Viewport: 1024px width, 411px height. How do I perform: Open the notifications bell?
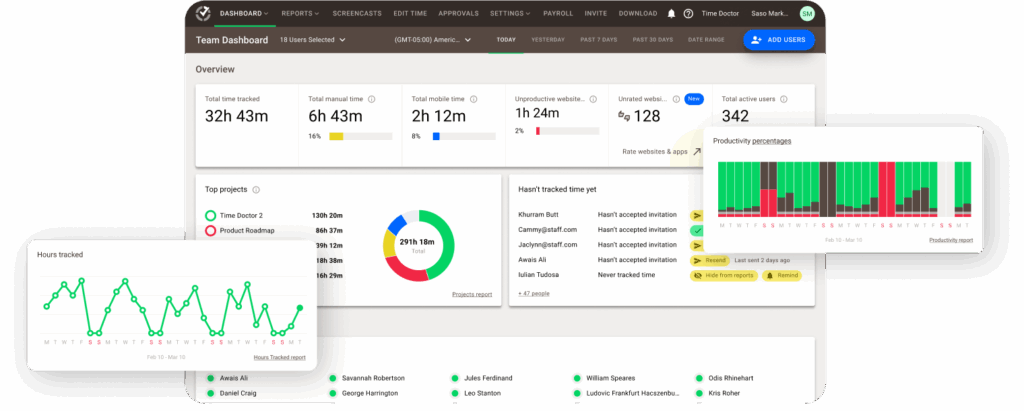point(671,14)
